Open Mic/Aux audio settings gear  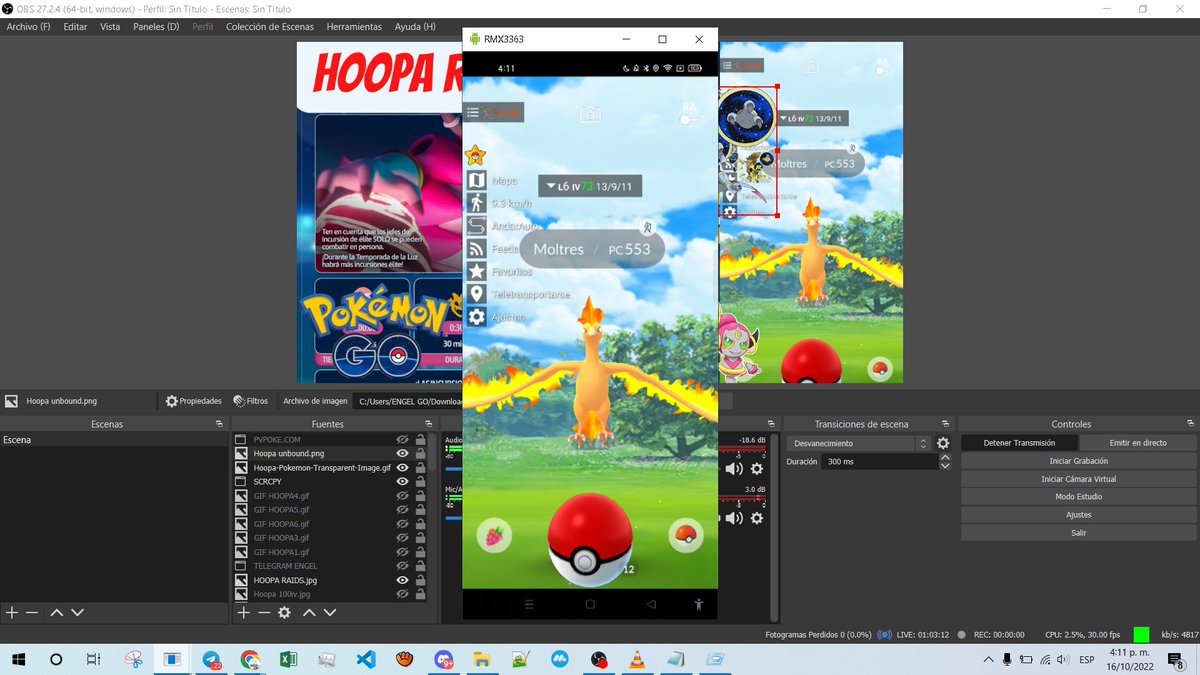[x=757, y=518]
